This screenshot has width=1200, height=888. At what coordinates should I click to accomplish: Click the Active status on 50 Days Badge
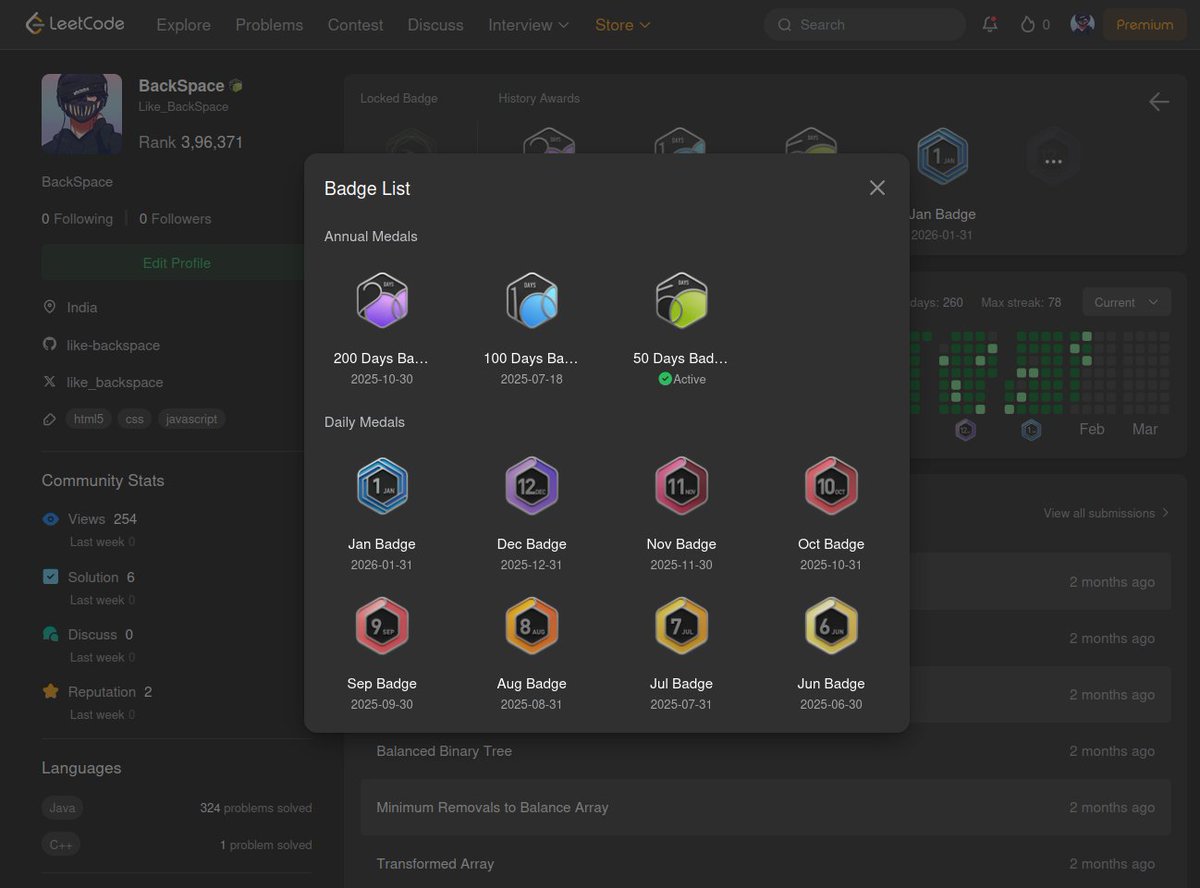pos(681,379)
